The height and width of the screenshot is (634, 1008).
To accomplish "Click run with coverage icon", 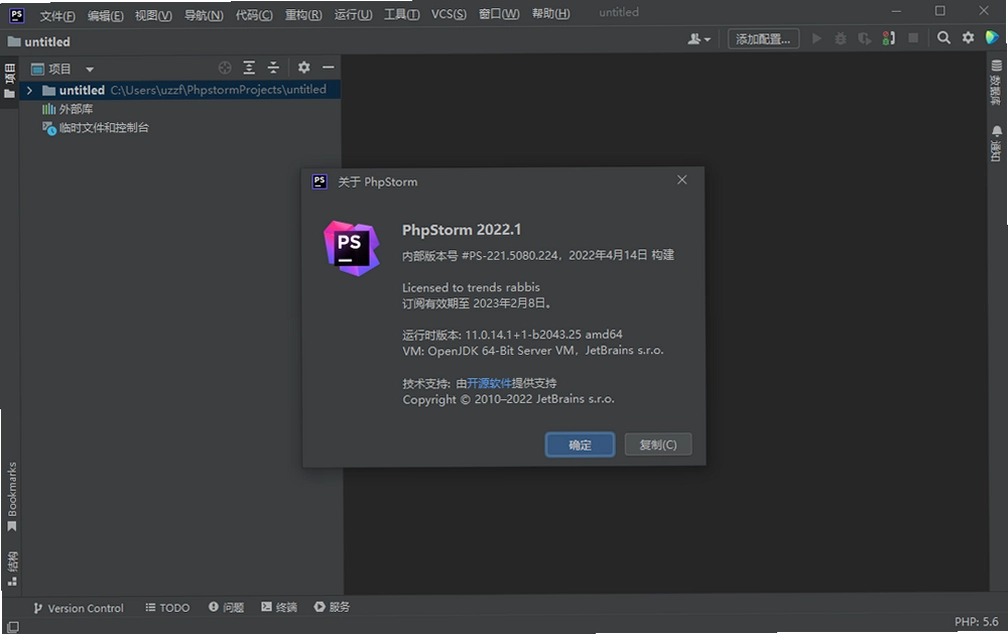I will tap(865, 39).
